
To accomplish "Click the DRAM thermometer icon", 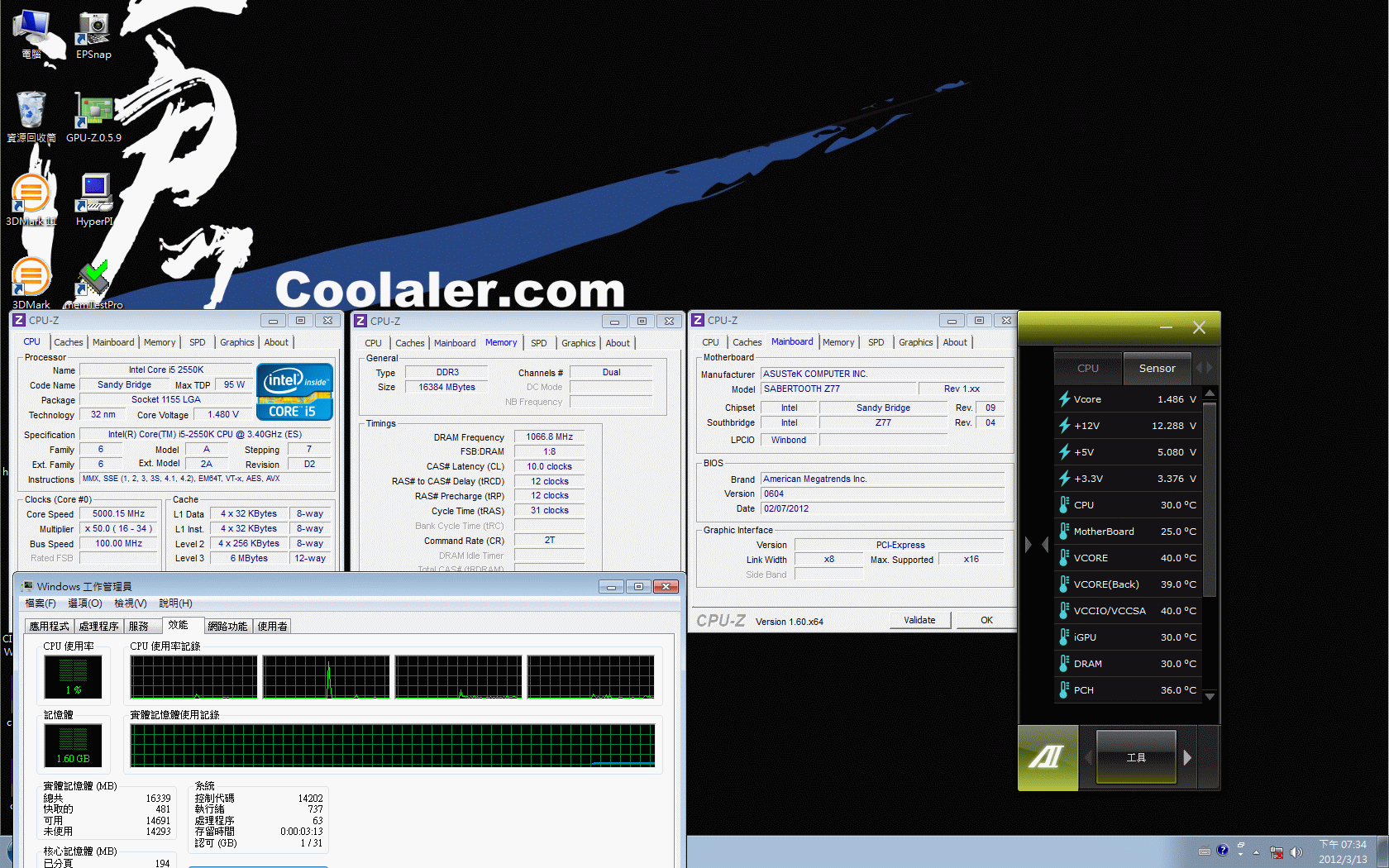I will coord(1065,664).
